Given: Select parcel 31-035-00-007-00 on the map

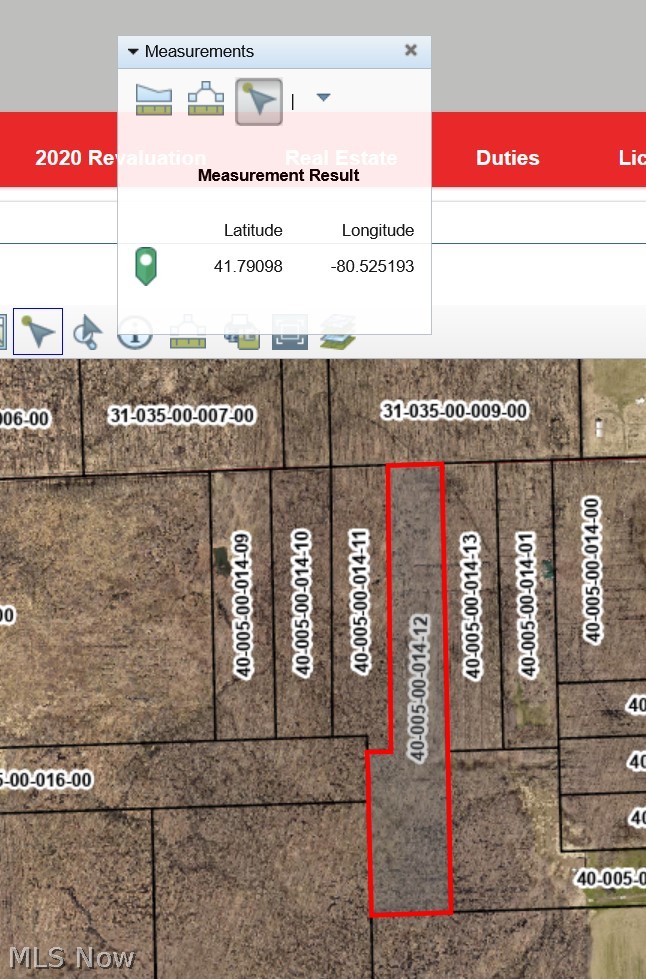Looking at the screenshot, I should tap(181, 415).
